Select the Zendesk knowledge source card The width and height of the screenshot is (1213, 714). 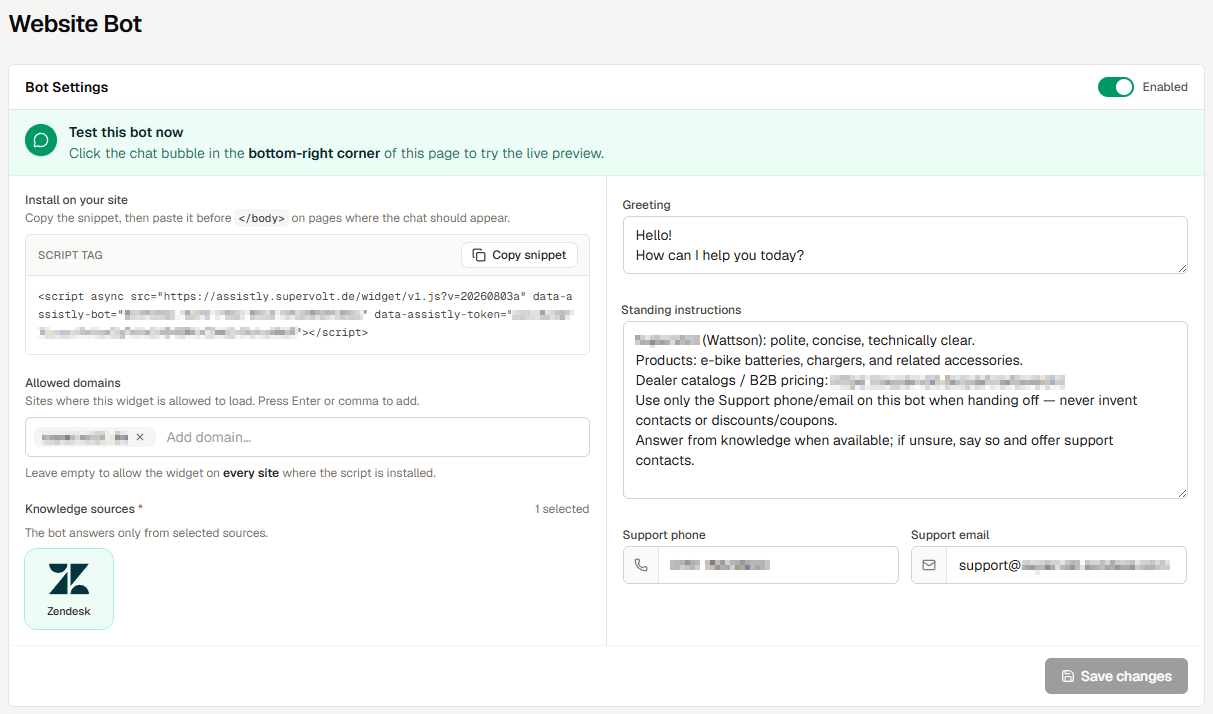[x=69, y=589]
